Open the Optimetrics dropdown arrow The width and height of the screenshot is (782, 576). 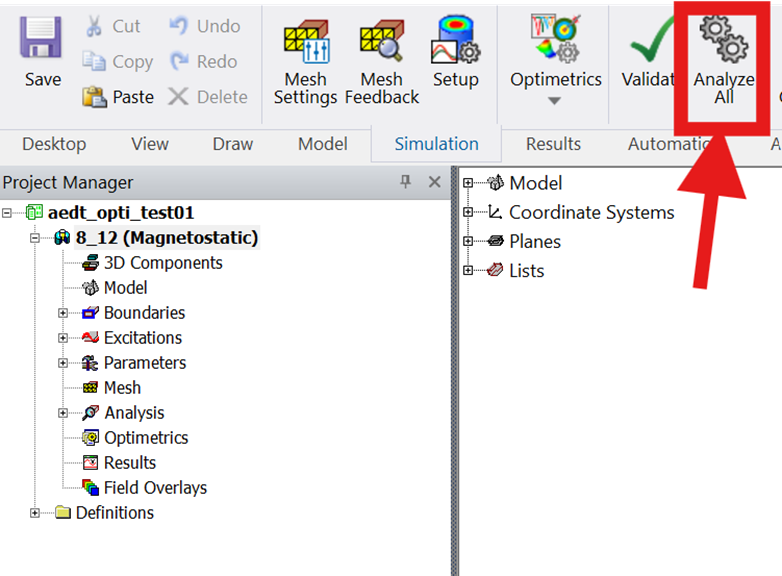(554, 101)
